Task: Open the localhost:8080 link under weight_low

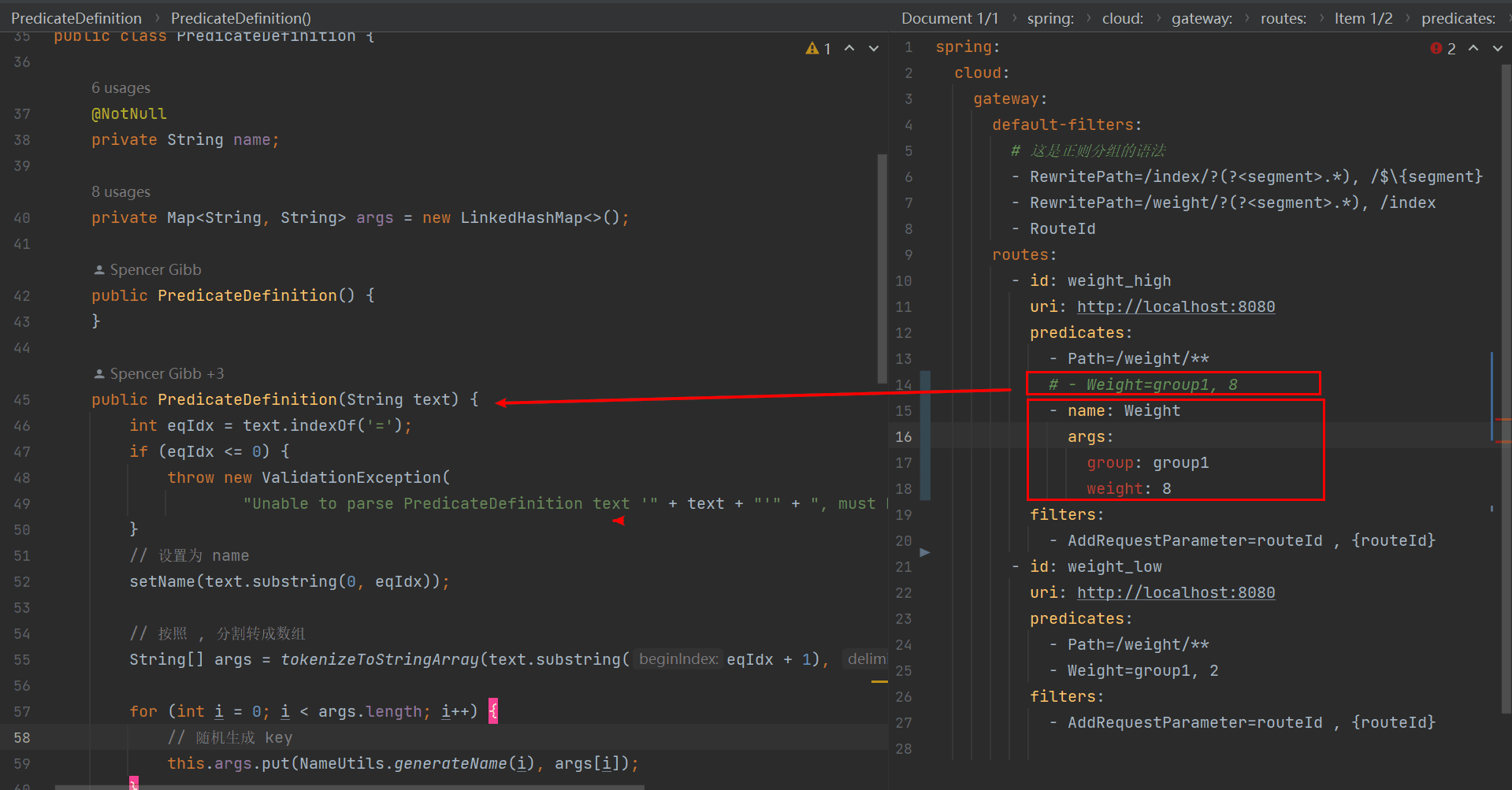Action: point(1176,593)
